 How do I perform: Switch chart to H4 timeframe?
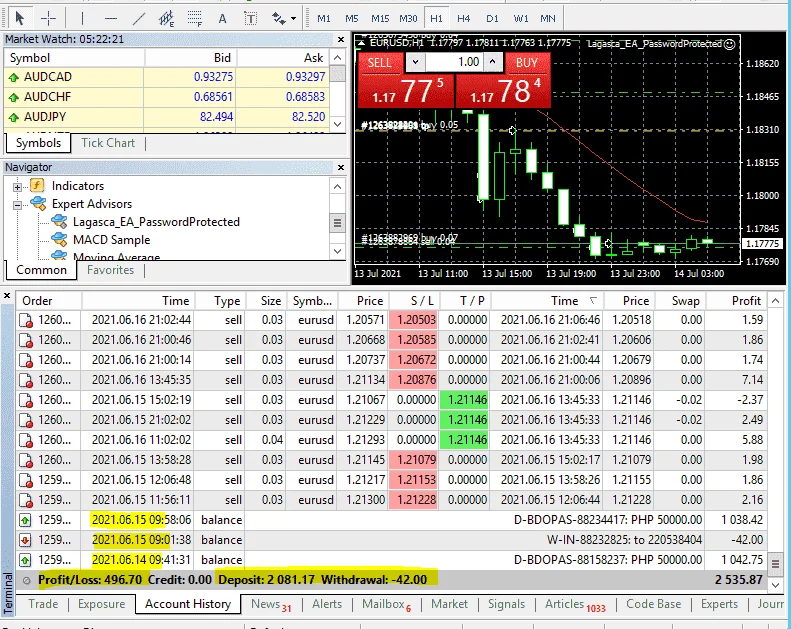click(464, 19)
